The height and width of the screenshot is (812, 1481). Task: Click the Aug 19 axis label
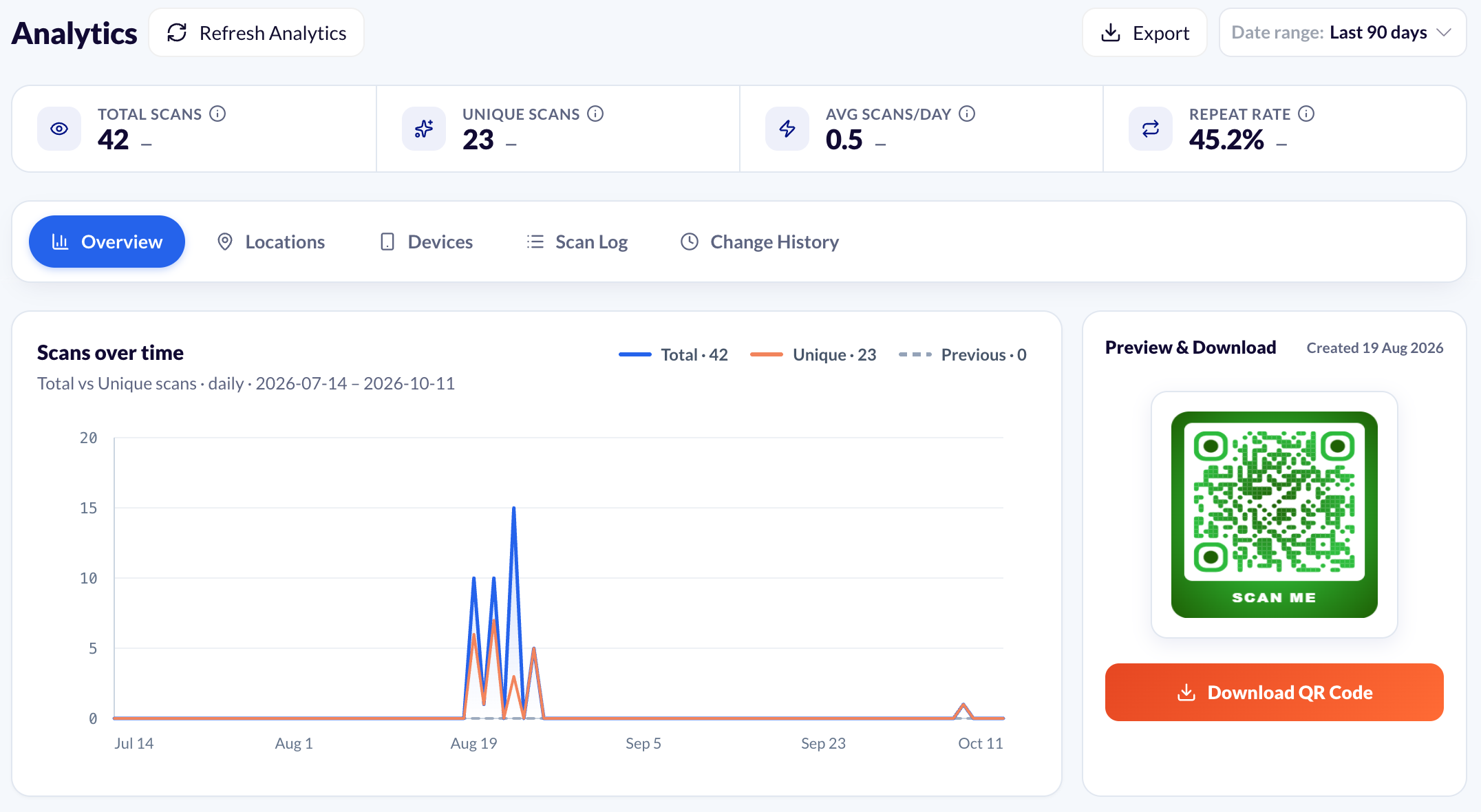pyautogui.click(x=473, y=743)
